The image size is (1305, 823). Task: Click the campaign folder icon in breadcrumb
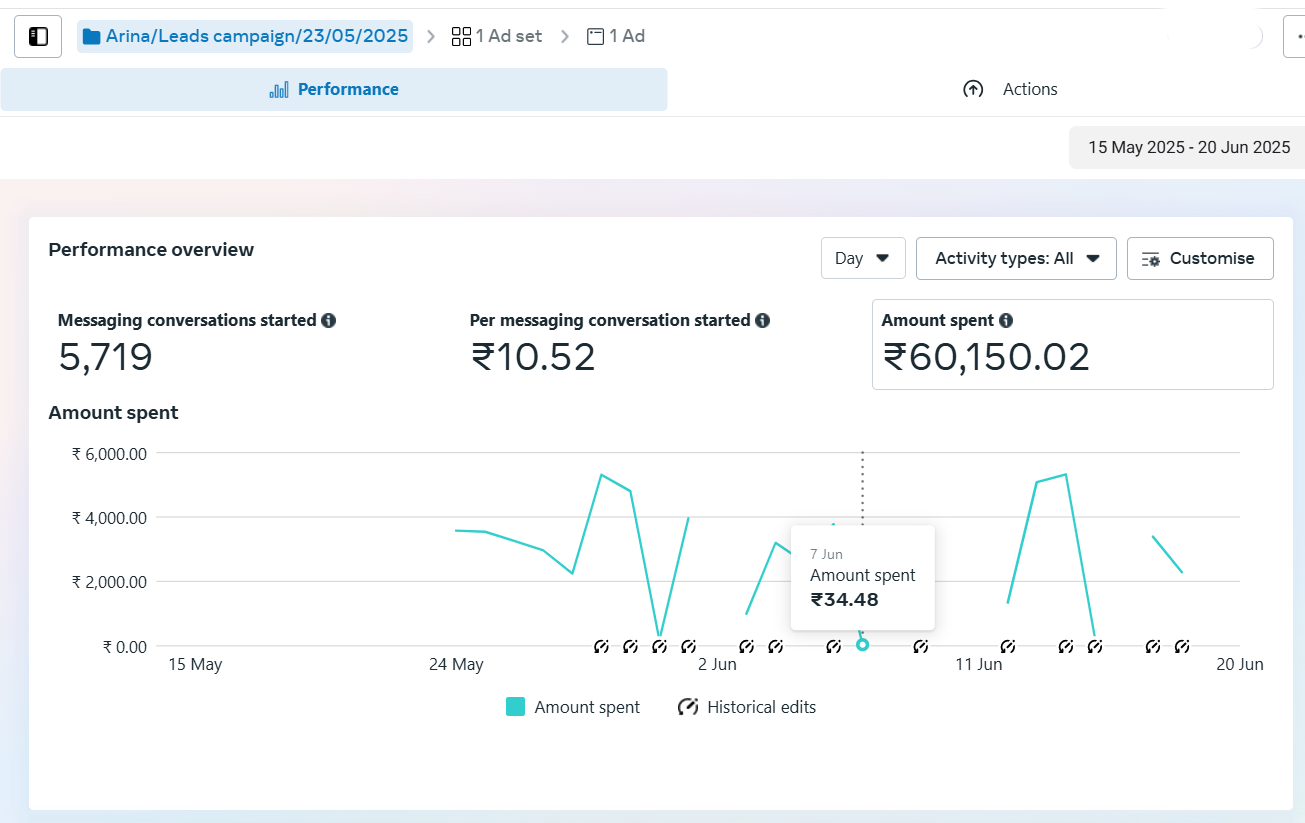pyautogui.click(x=92, y=37)
